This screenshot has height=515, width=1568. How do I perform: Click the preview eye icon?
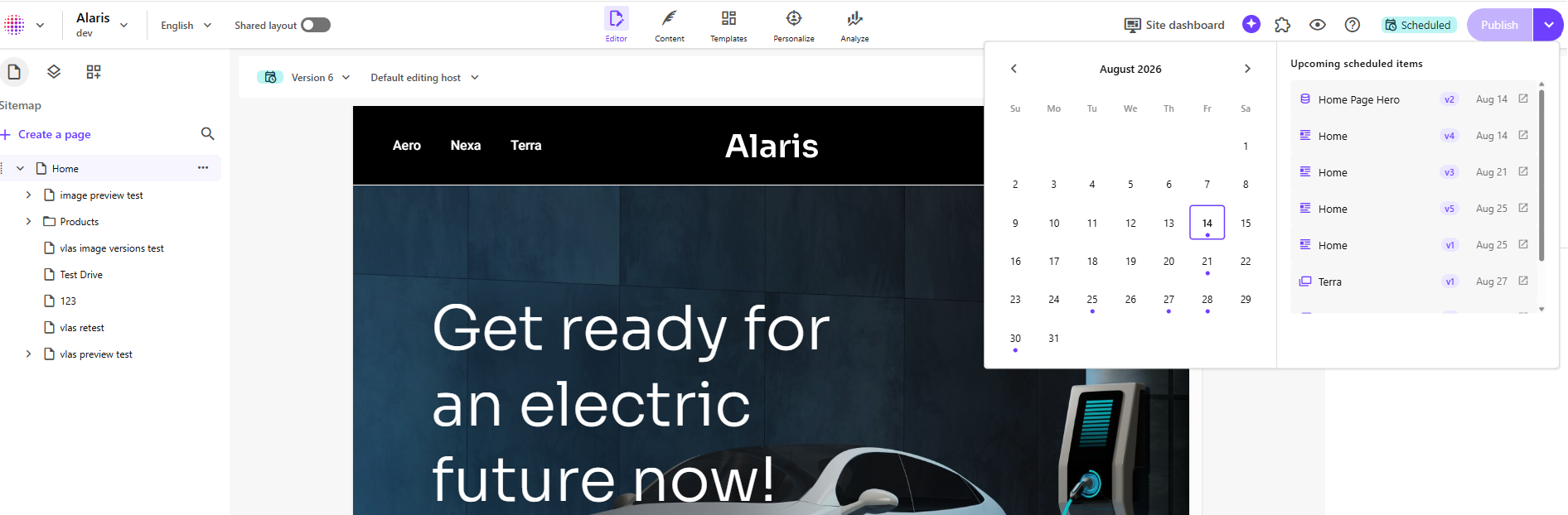pos(1318,25)
